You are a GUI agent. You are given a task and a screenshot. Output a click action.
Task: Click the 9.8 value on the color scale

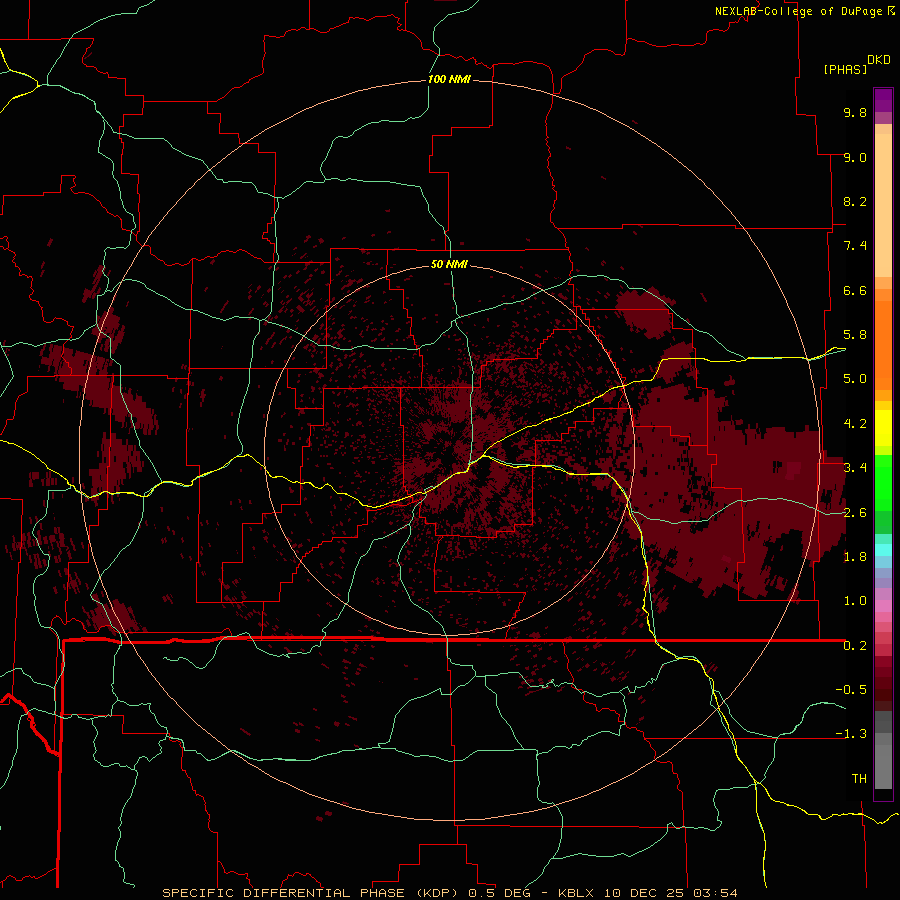coord(855,112)
